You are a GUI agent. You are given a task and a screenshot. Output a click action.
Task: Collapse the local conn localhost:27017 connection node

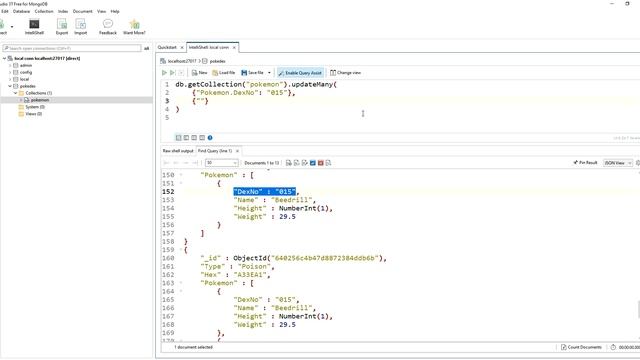pos(4,58)
